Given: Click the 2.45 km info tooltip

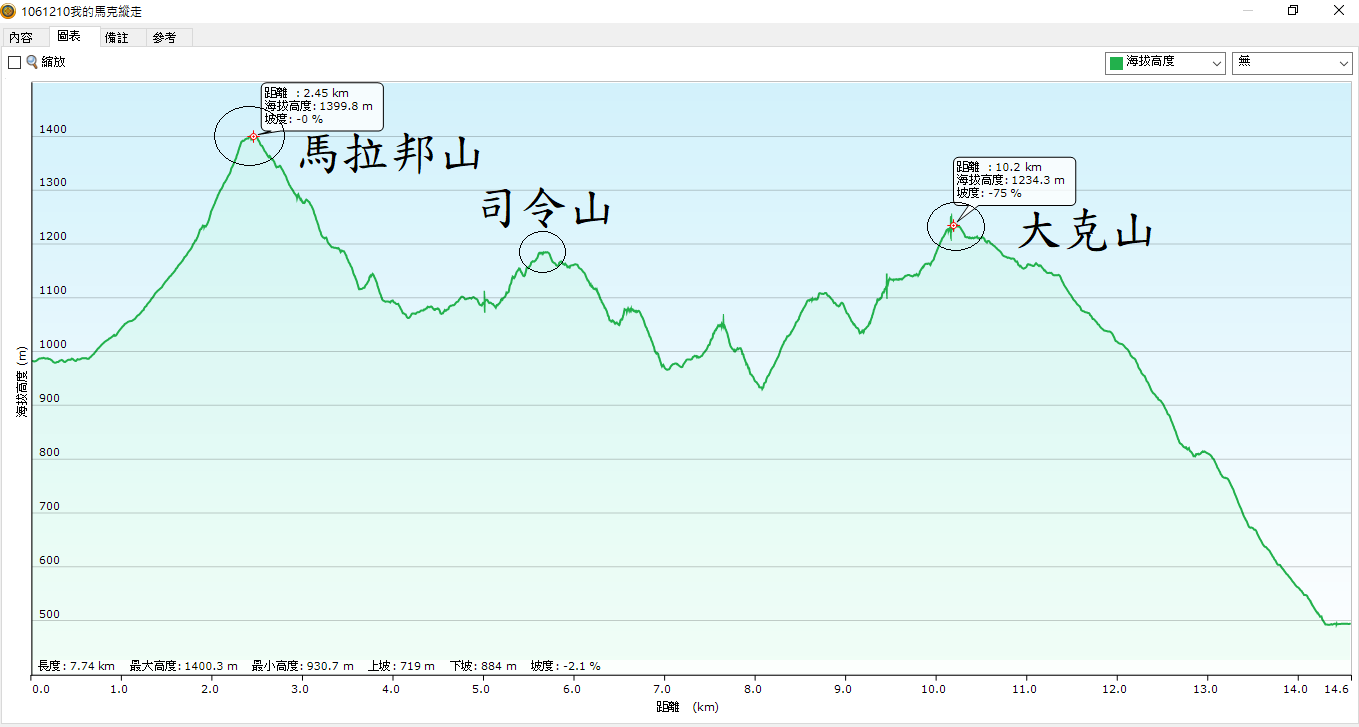Looking at the screenshot, I should pyautogui.click(x=322, y=106).
